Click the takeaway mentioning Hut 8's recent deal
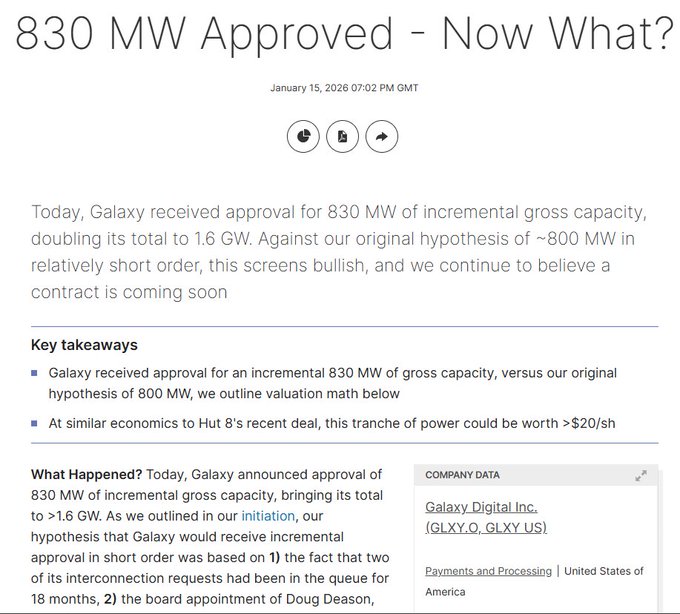680x614 pixels. pos(332,423)
